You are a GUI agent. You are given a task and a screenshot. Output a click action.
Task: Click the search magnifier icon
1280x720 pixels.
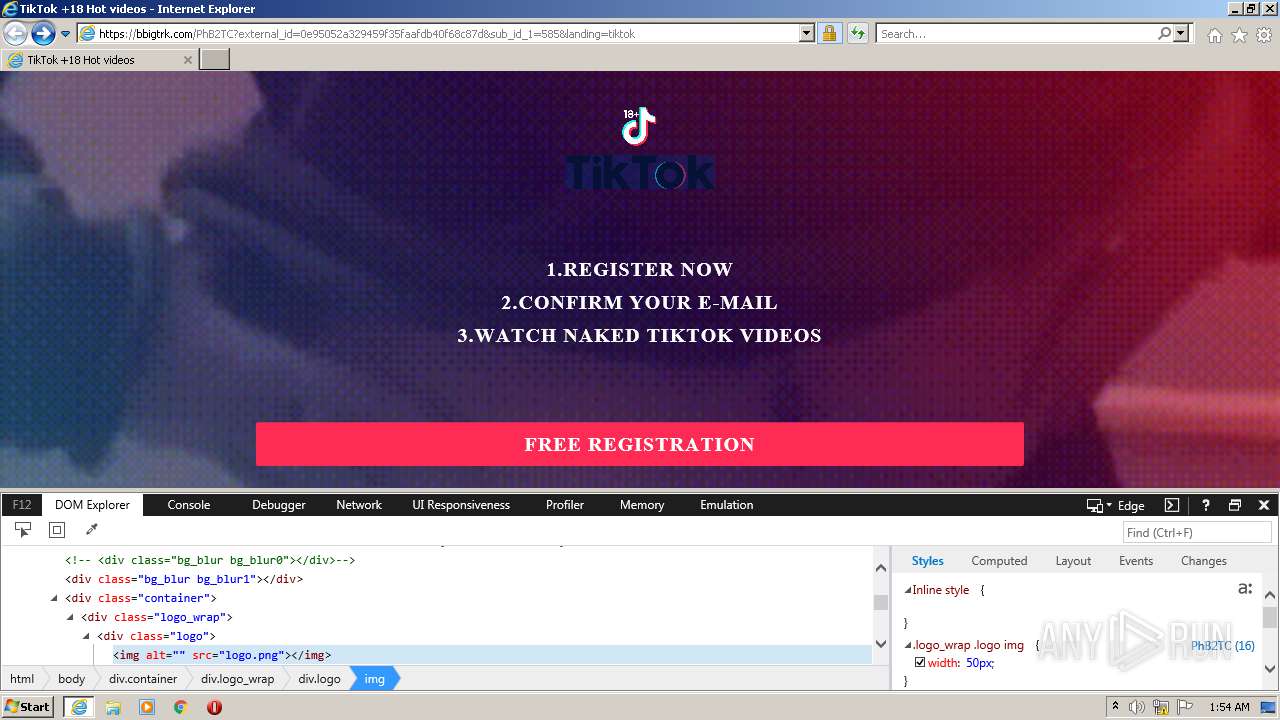pos(1164,34)
